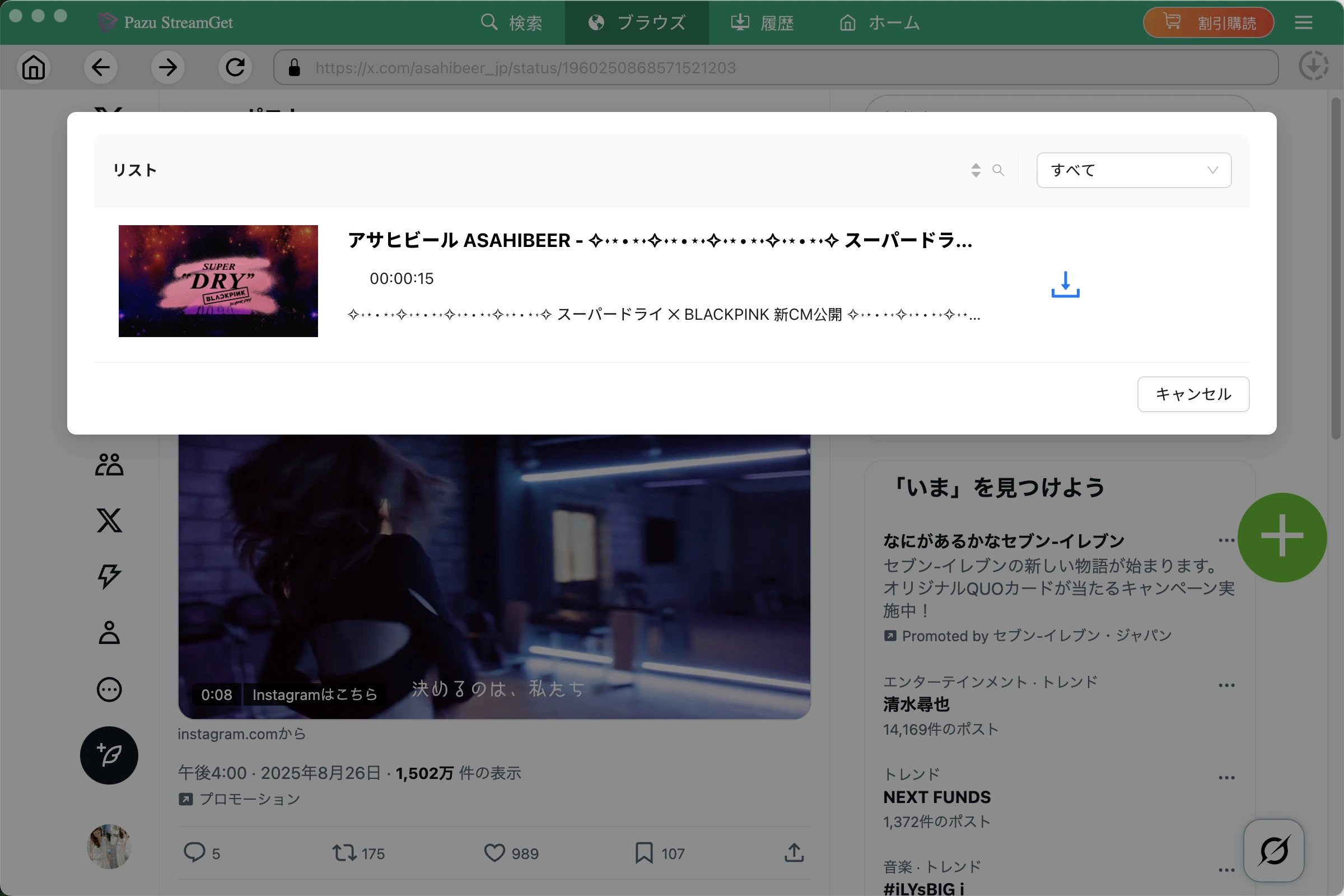Screen dimensions: 1344x896
Task: Click the sort arrows in list header
Action: pyautogui.click(x=976, y=170)
